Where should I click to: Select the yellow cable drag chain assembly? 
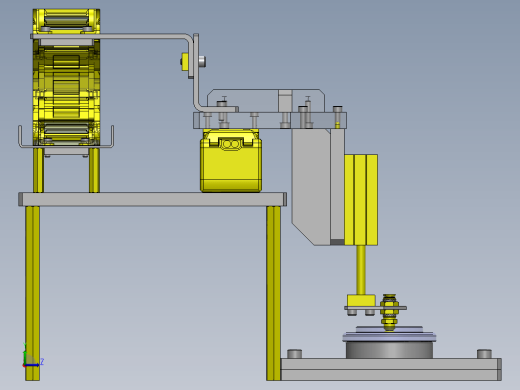click(66, 77)
